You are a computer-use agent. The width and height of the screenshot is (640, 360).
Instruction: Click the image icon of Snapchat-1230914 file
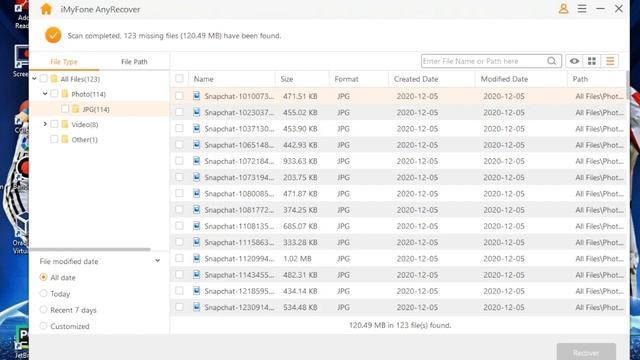[x=197, y=307]
